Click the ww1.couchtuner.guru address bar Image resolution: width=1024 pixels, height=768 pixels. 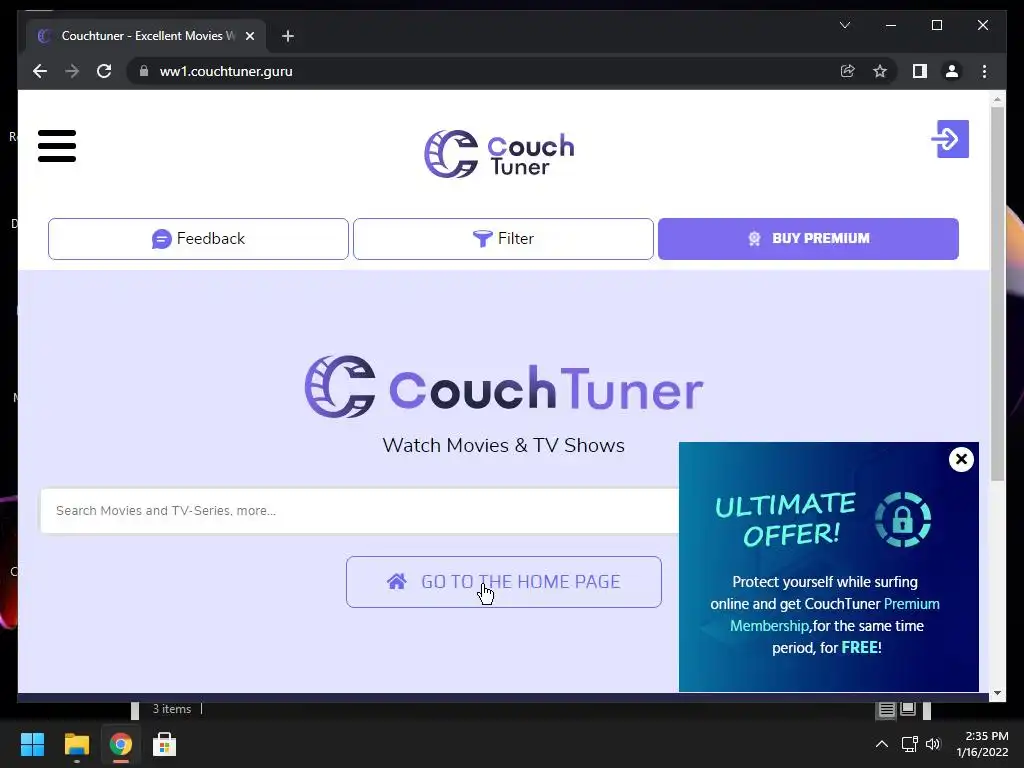[226, 71]
